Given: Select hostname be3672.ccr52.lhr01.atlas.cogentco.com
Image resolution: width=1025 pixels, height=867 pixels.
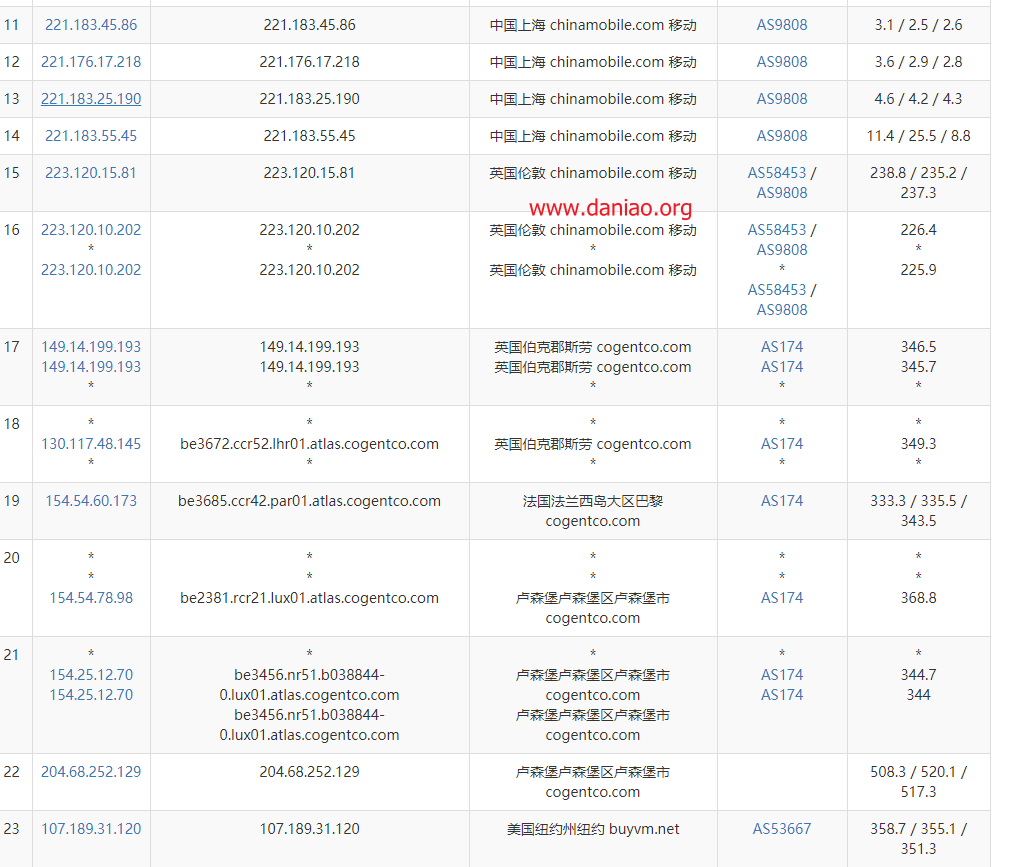Looking at the screenshot, I should click(309, 444).
